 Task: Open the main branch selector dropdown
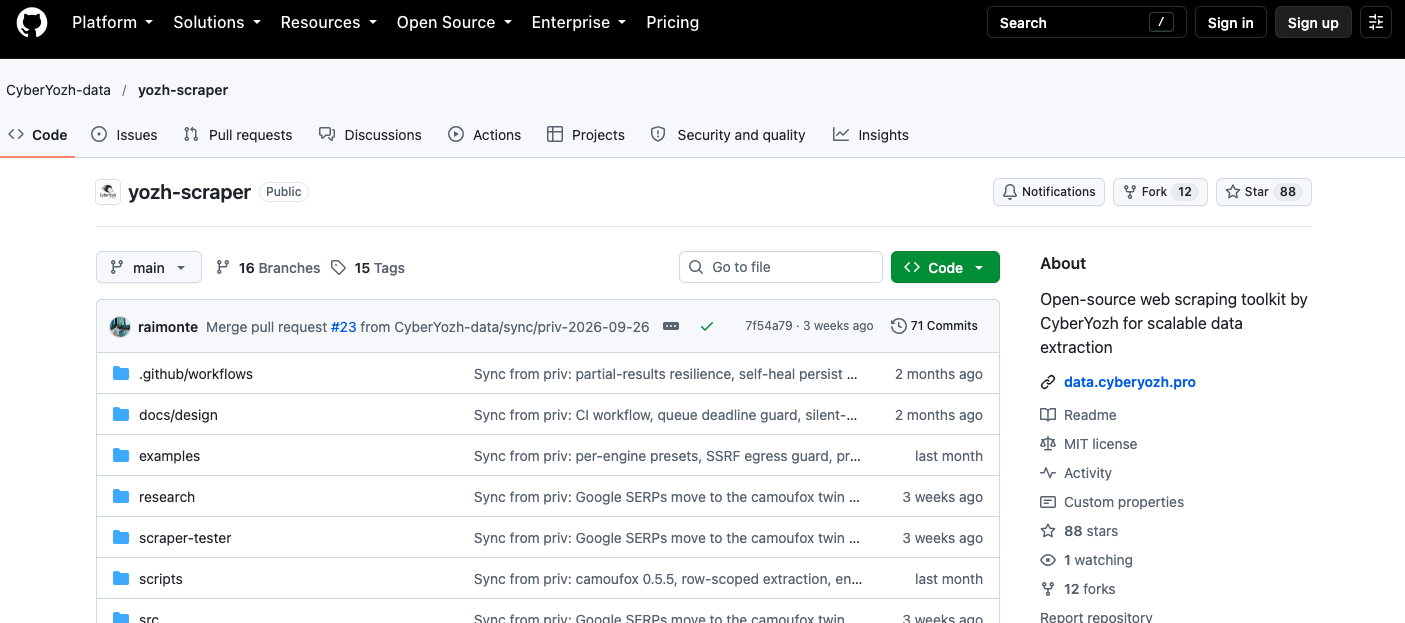point(149,268)
